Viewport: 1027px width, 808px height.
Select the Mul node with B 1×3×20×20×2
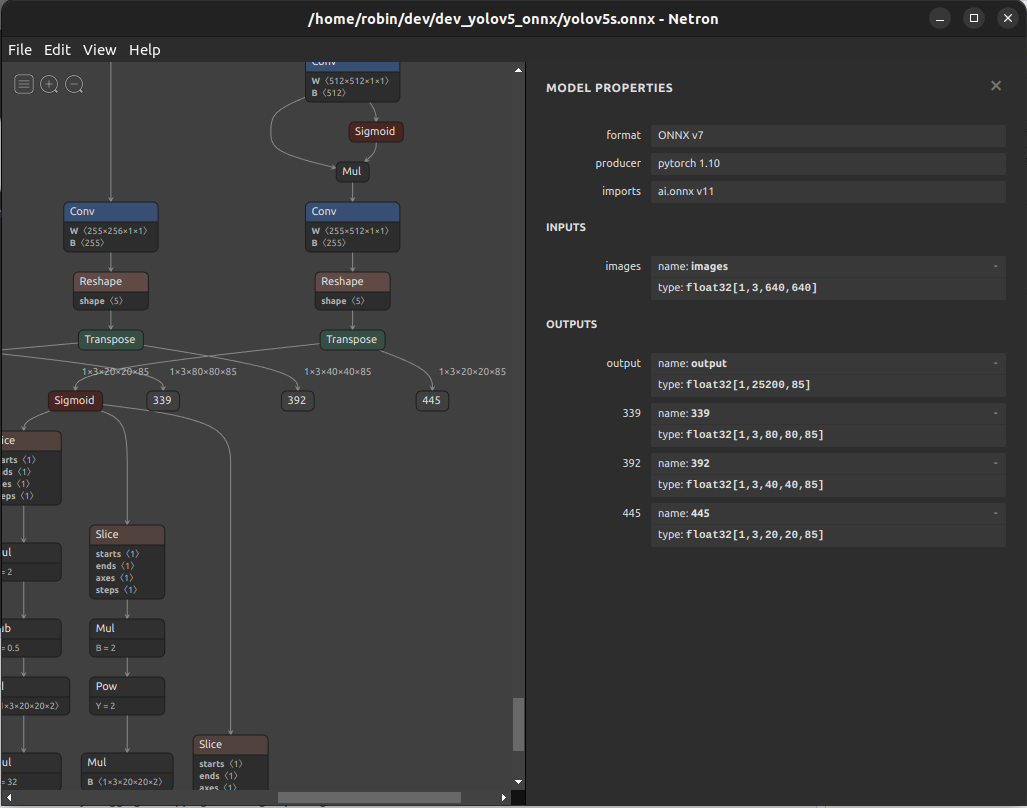(x=127, y=771)
